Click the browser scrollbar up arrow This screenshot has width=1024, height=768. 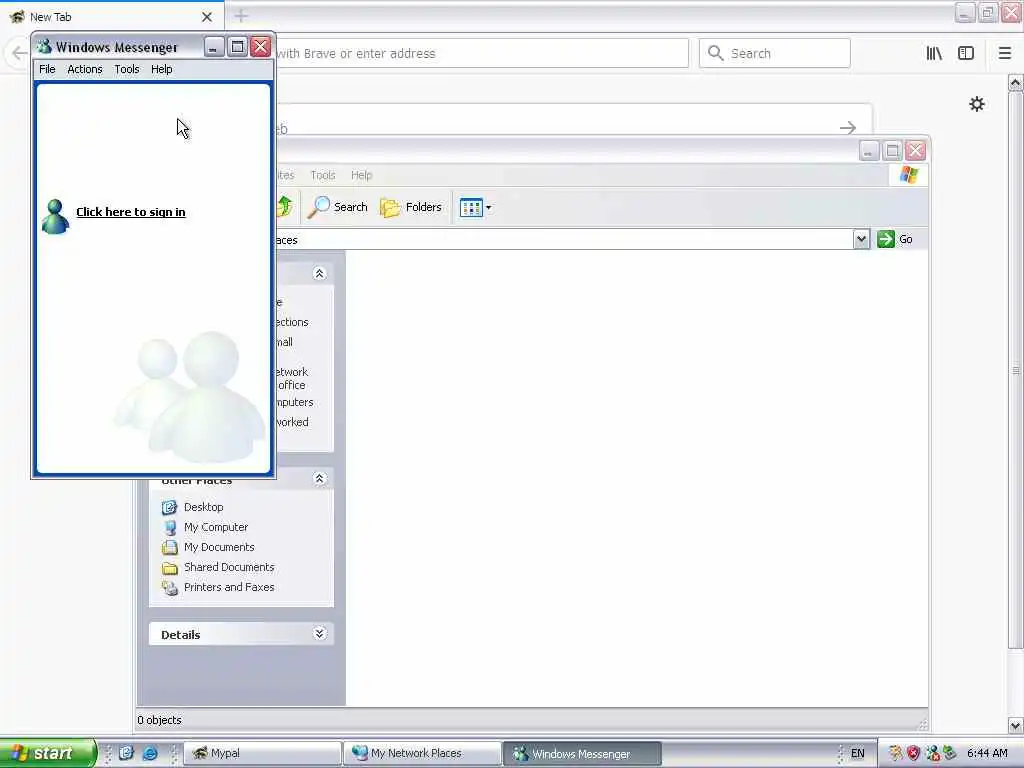click(1016, 83)
